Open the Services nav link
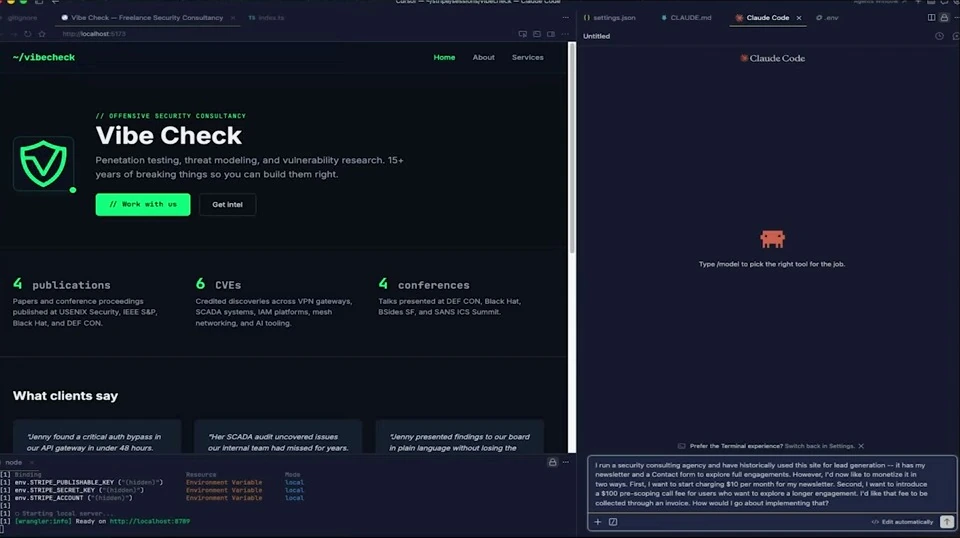This screenshot has width=960, height=538. point(527,58)
